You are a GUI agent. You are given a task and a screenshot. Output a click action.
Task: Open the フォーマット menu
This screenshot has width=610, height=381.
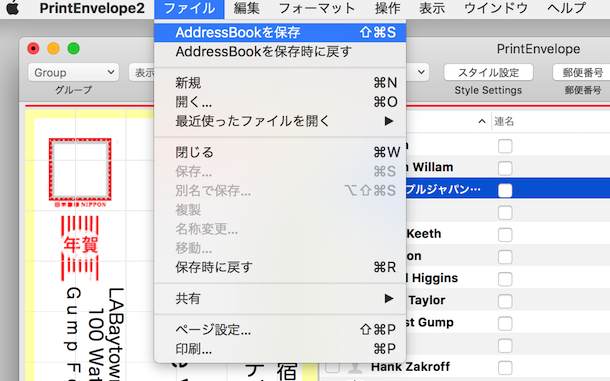point(317,8)
